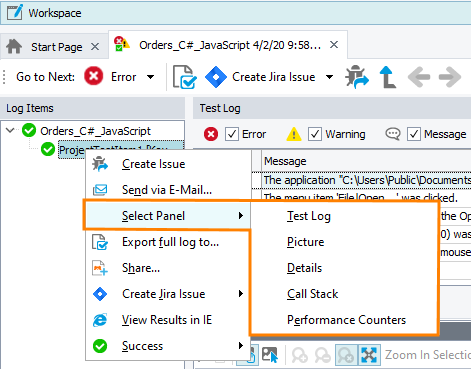The image size is (471, 369).
Task: Select Test Log in the submenu
Action: click(344, 216)
